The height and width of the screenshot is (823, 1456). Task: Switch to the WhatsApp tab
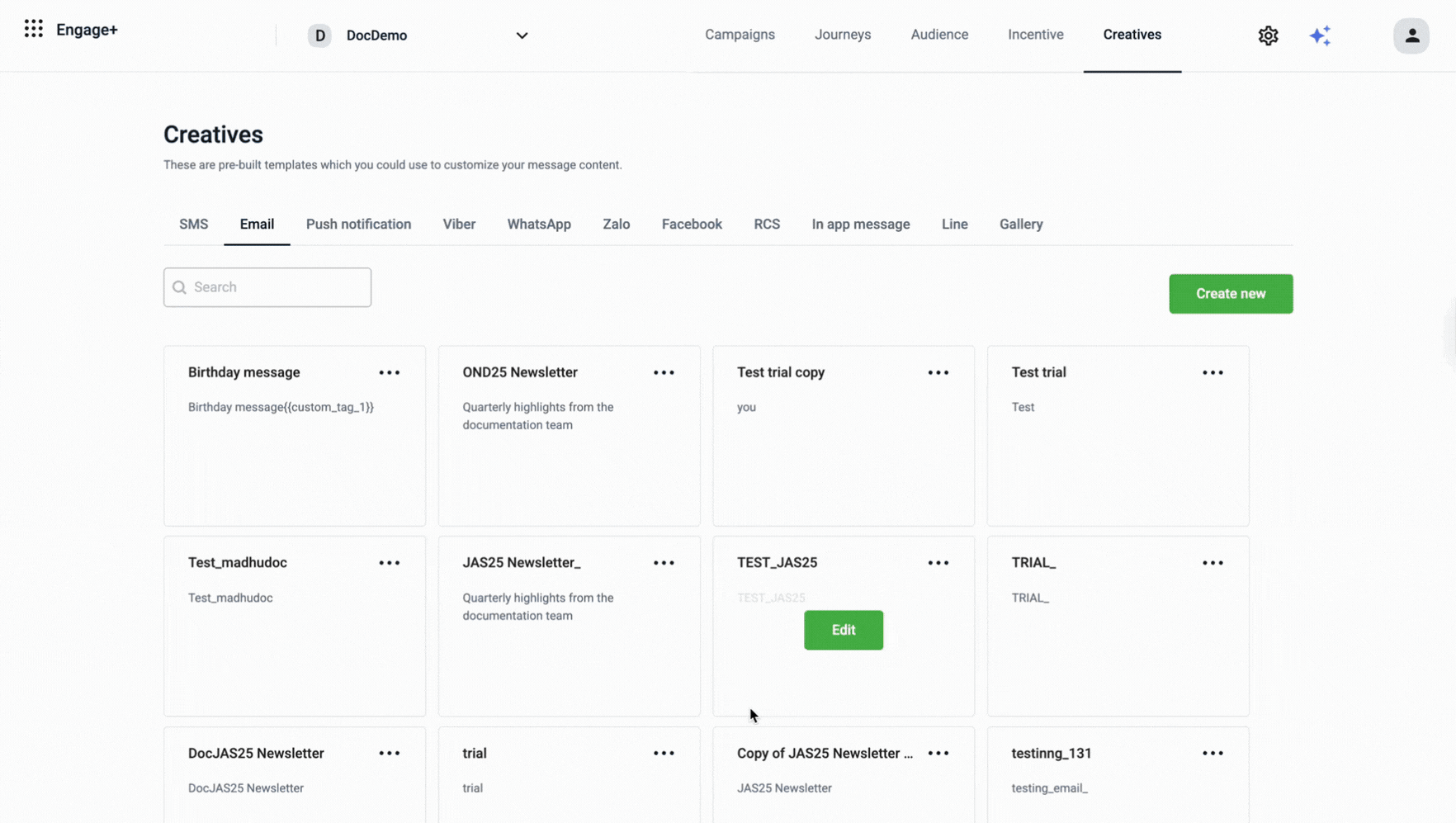[539, 225]
